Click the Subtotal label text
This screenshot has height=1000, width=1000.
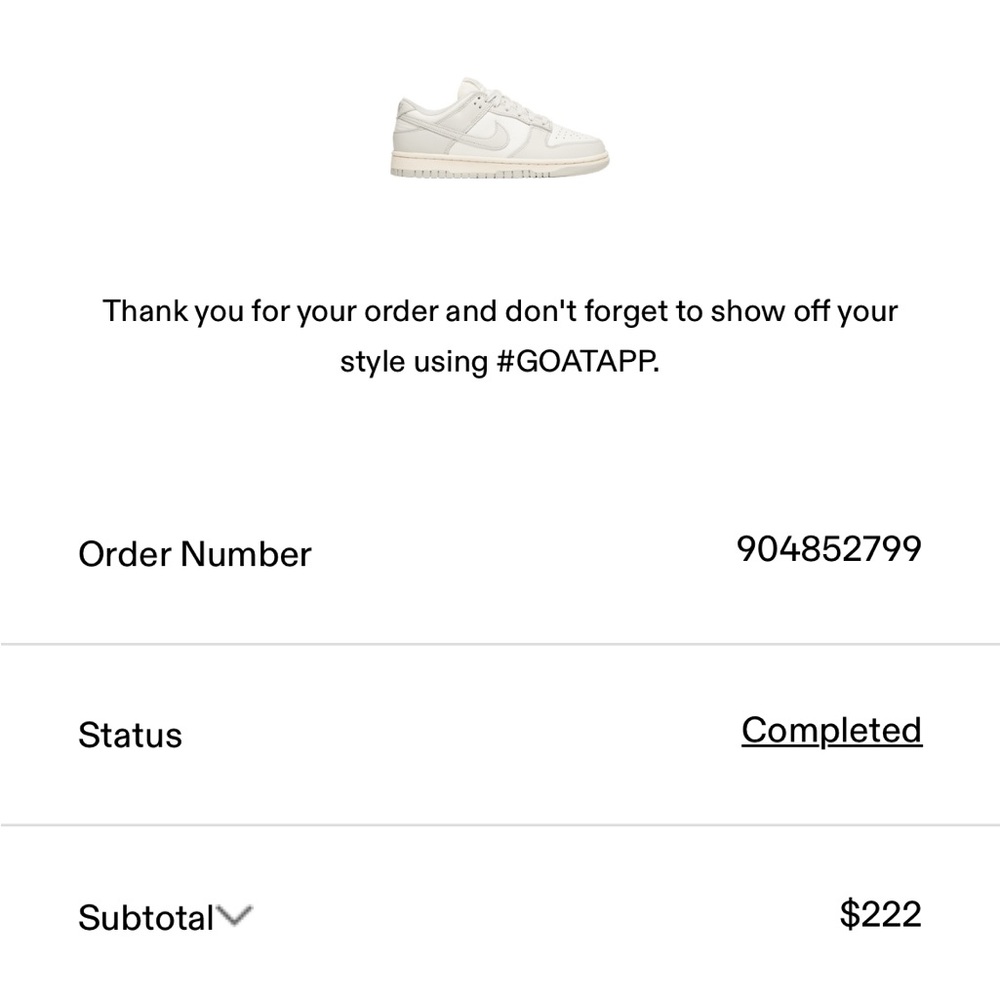coord(147,918)
